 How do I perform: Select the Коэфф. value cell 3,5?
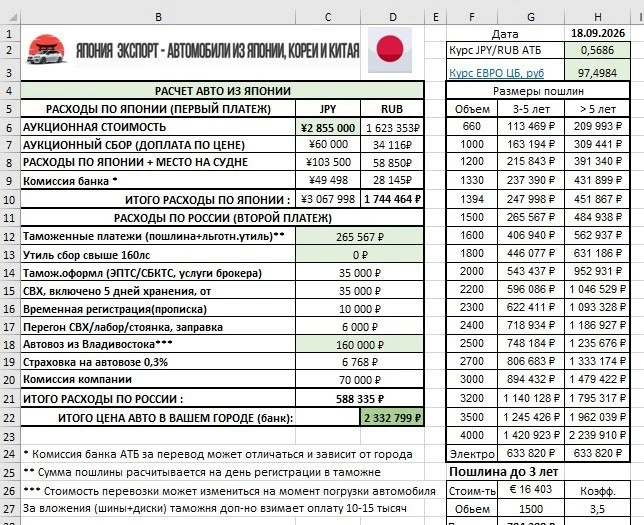tap(597, 509)
